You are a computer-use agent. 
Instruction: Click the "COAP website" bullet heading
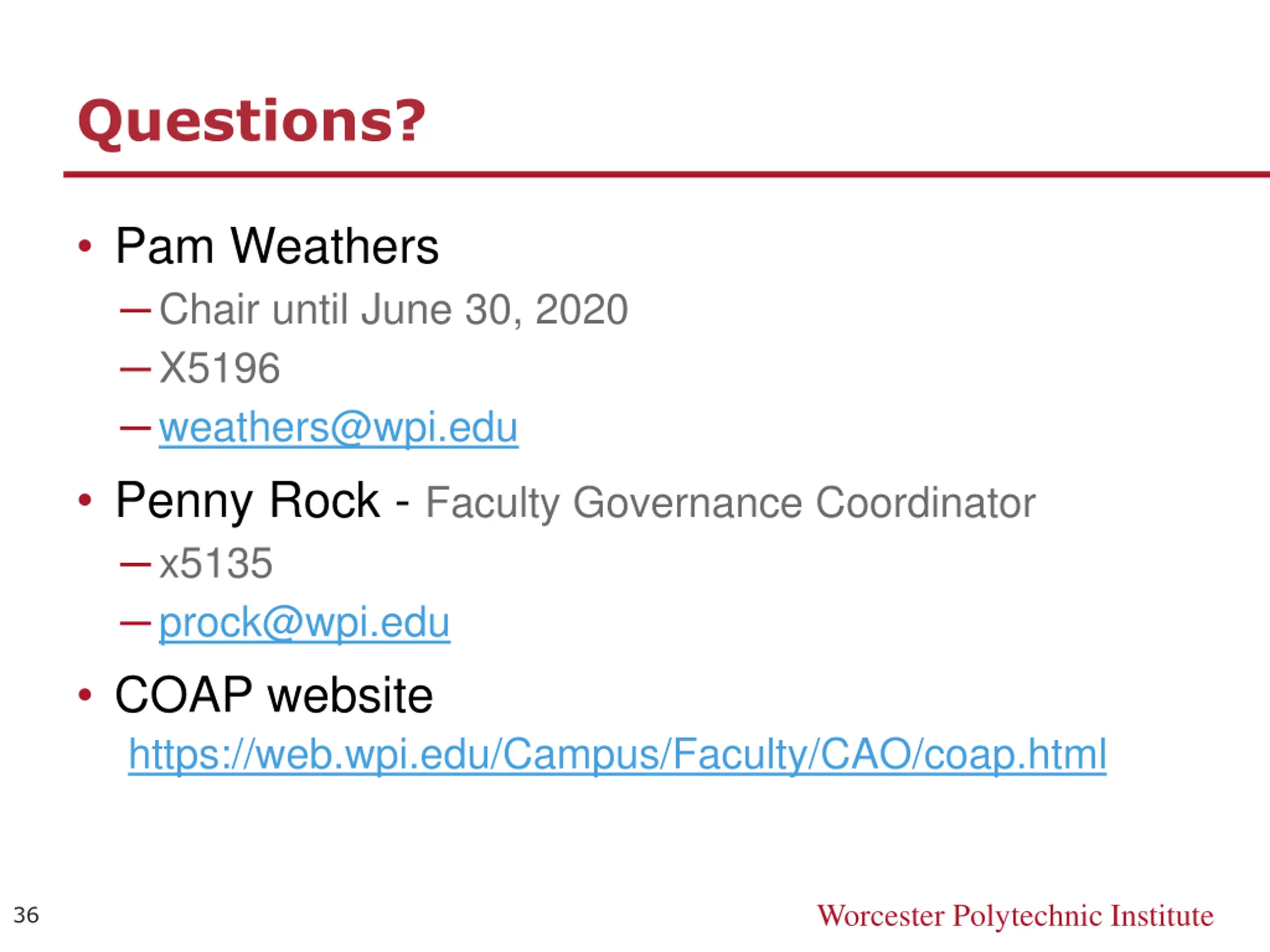[x=273, y=695]
